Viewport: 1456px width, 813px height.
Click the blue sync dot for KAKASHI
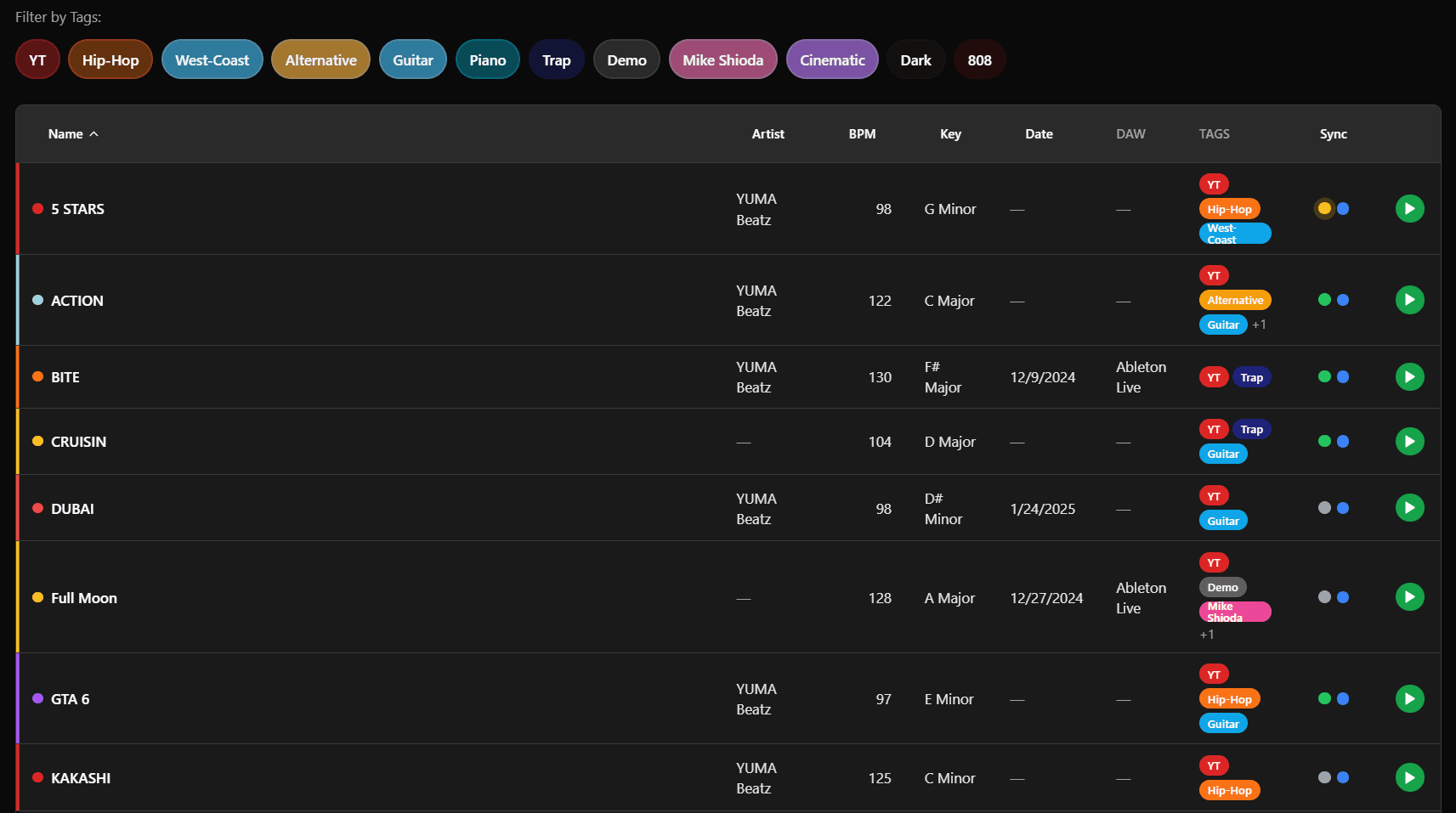1343,777
